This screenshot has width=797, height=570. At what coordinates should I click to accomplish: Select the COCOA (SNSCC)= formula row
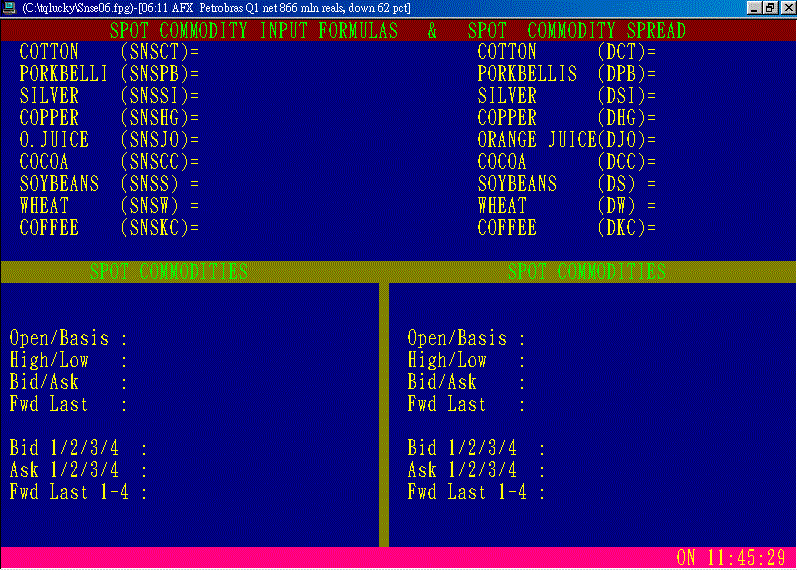[109, 162]
